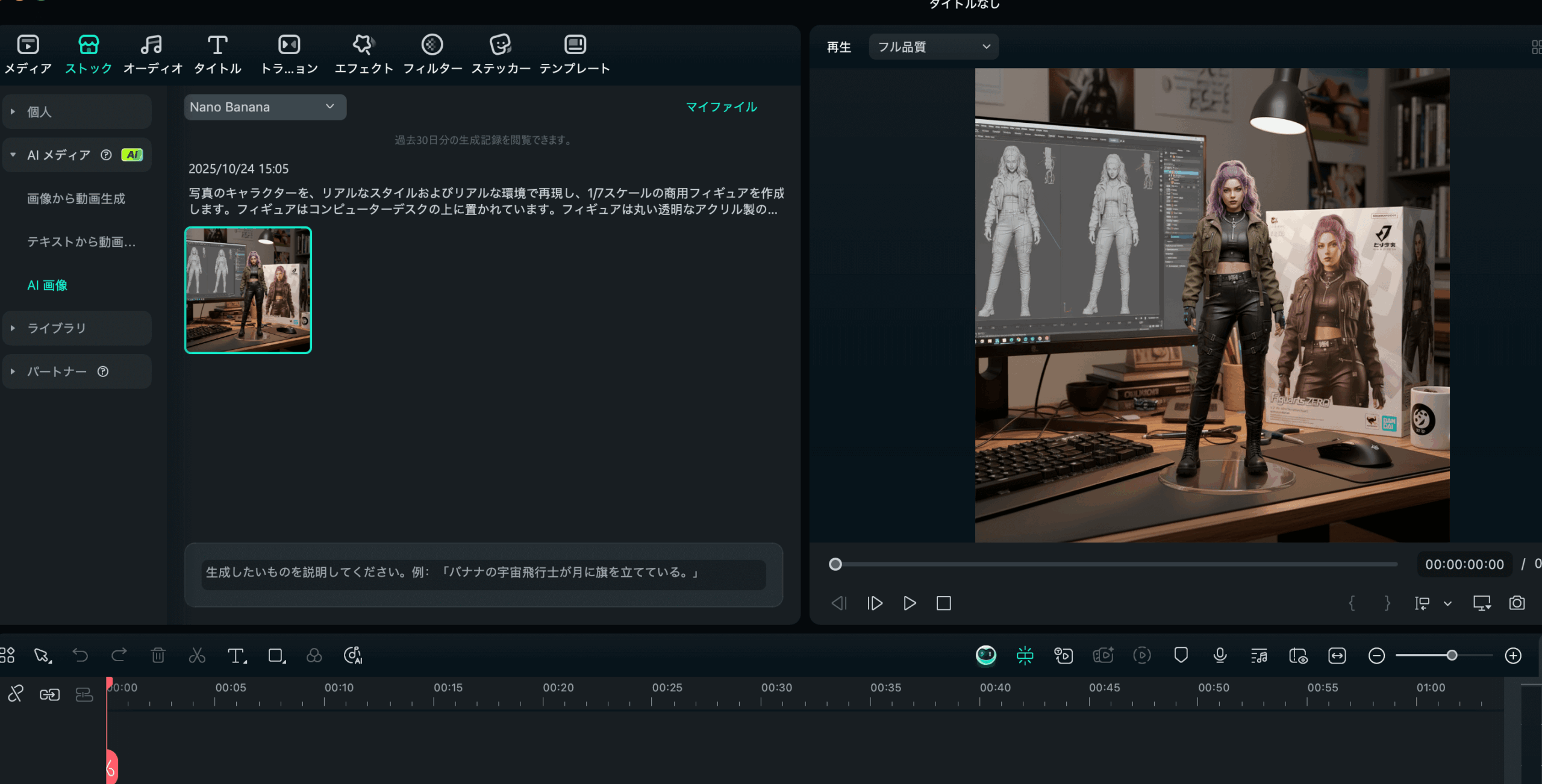Toggle the snapshot camera icon under the preview
The width and height of the screenshot is (1542, 784).
click(x=1515, y=603)
